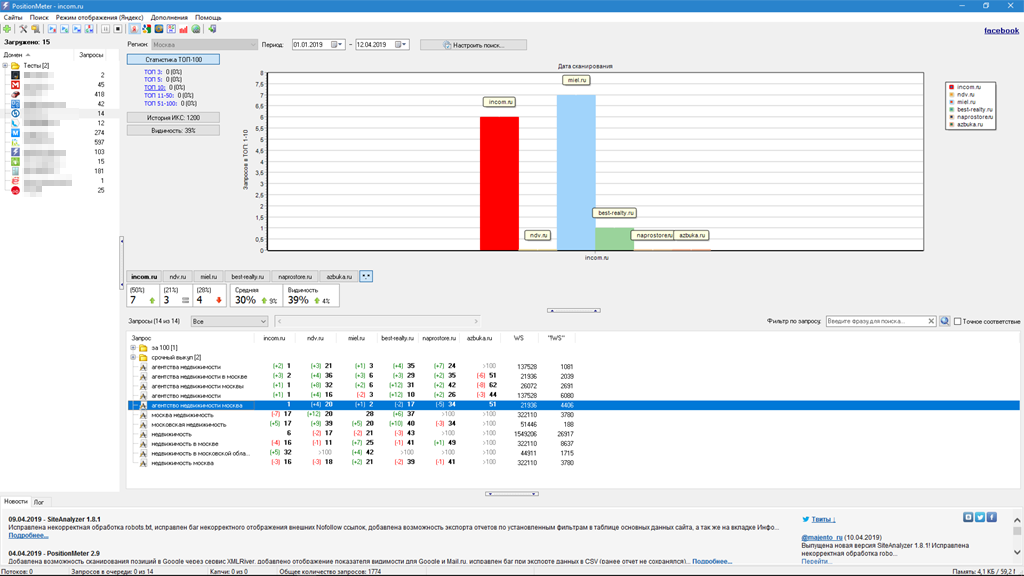
Task: Open the start date 01.01.2019 picker
Action: point(338,45)
